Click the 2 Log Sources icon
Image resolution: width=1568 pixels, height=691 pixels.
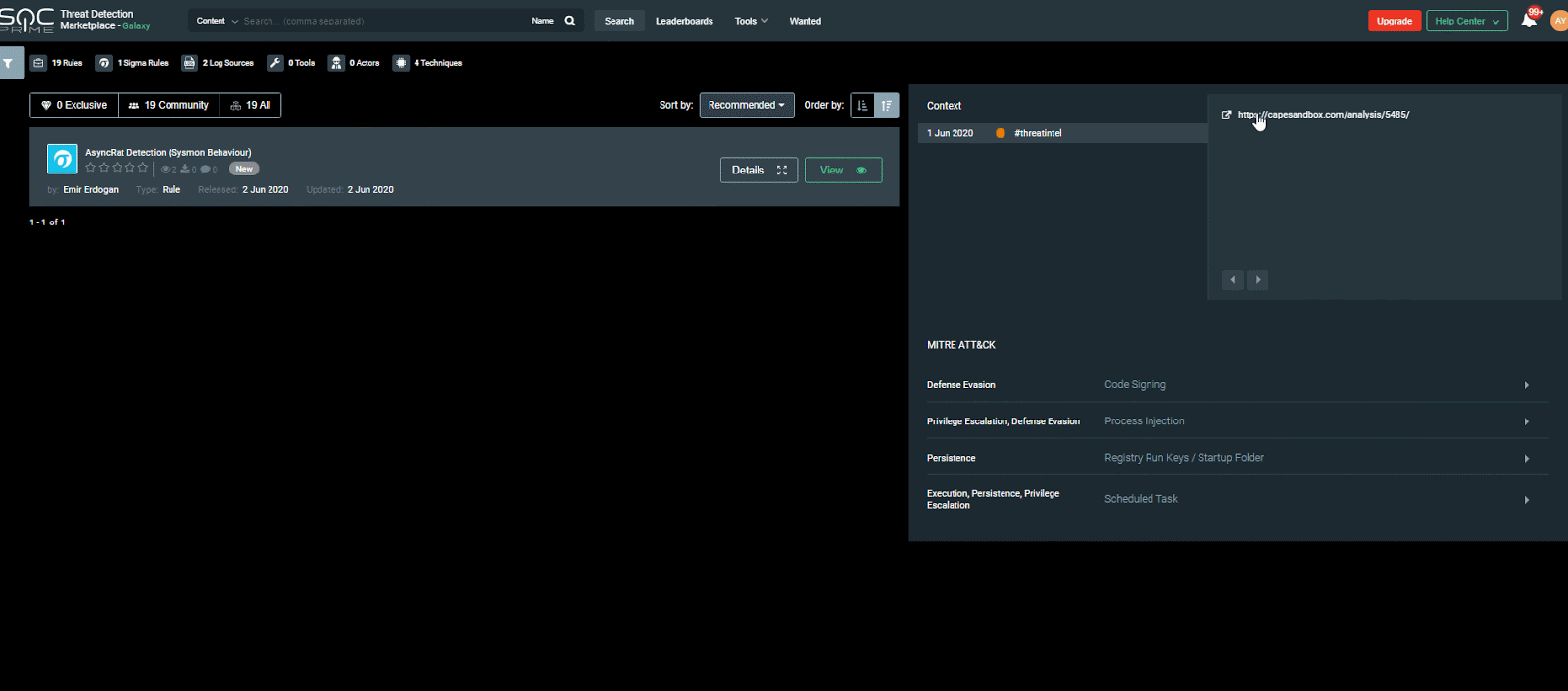[189, 63]
